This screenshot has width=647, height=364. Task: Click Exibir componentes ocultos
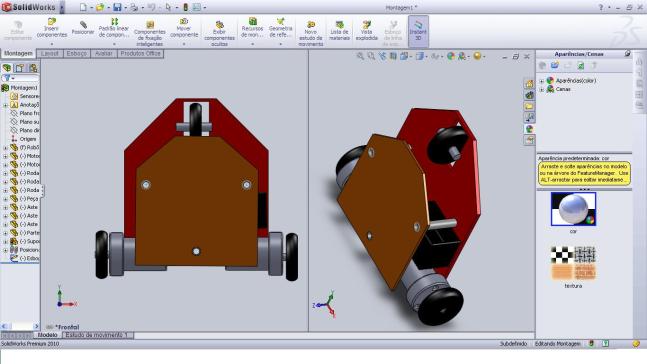[220, 33]
